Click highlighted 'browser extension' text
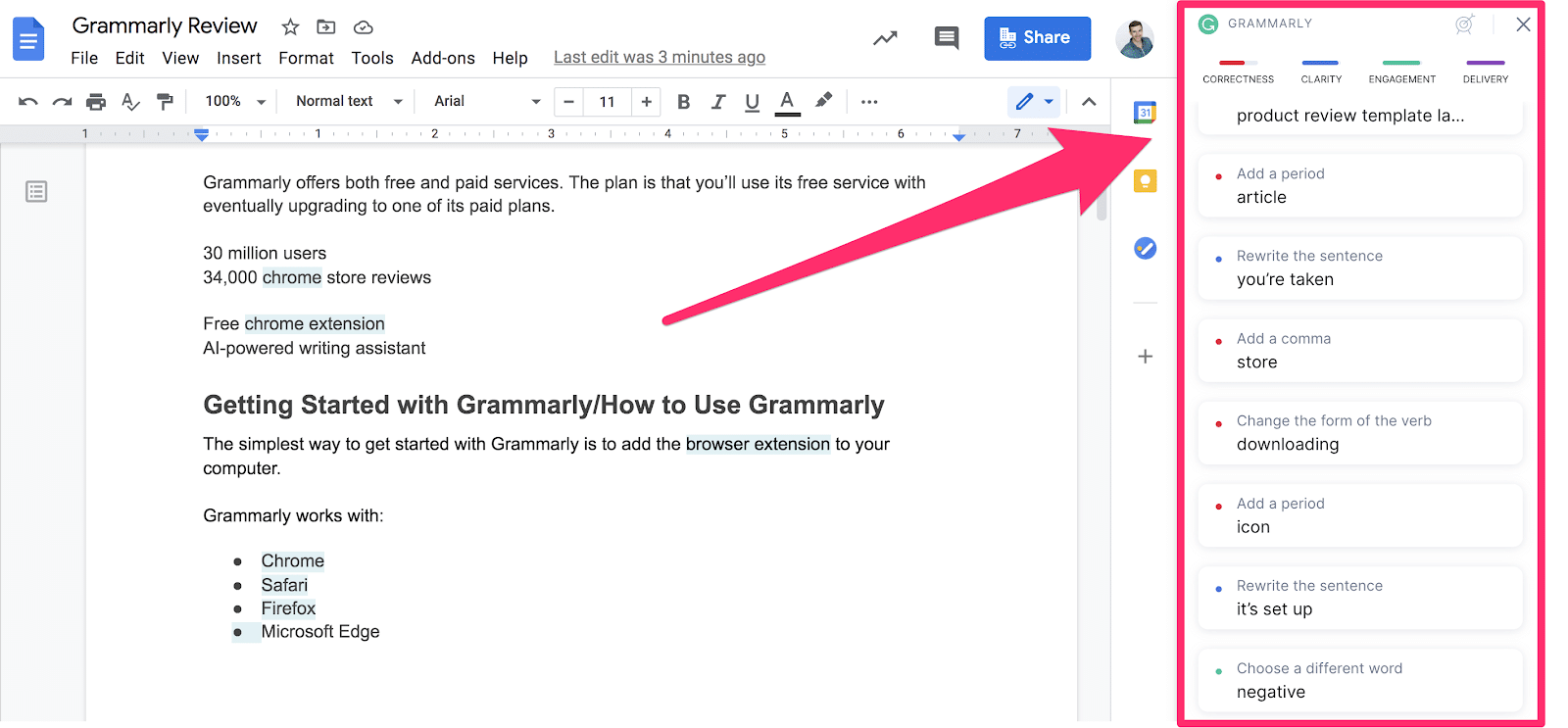The height and width of the screenshot is (728, 1568). click(758, 444)
